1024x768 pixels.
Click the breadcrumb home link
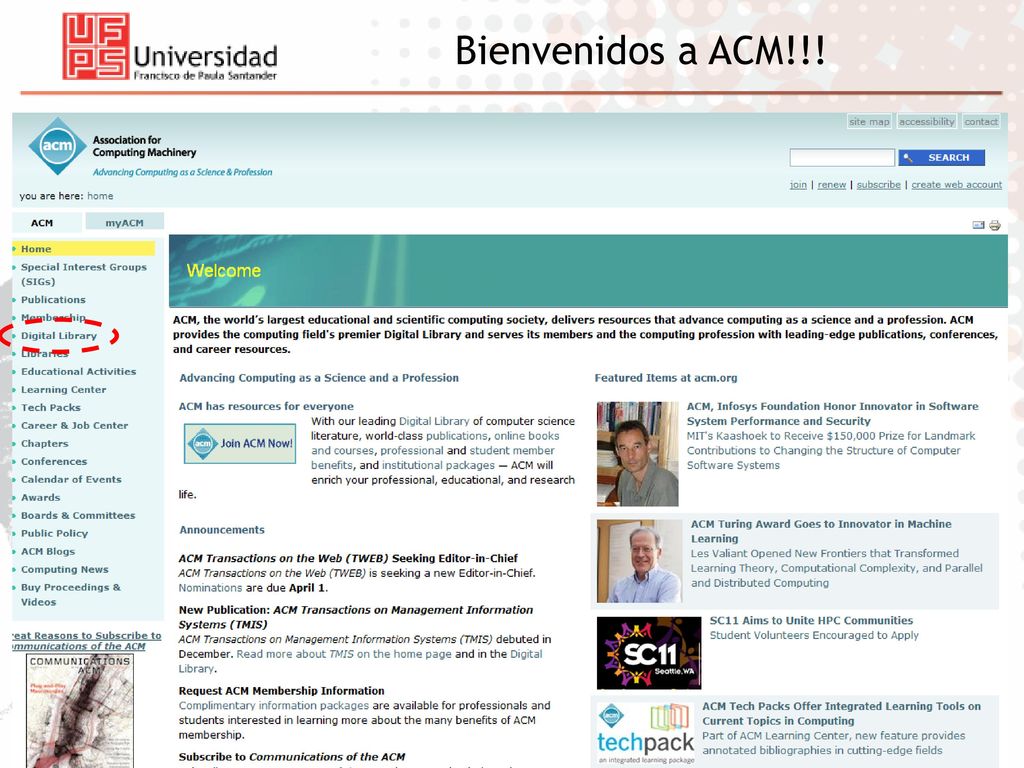click(x=100, y=196)
